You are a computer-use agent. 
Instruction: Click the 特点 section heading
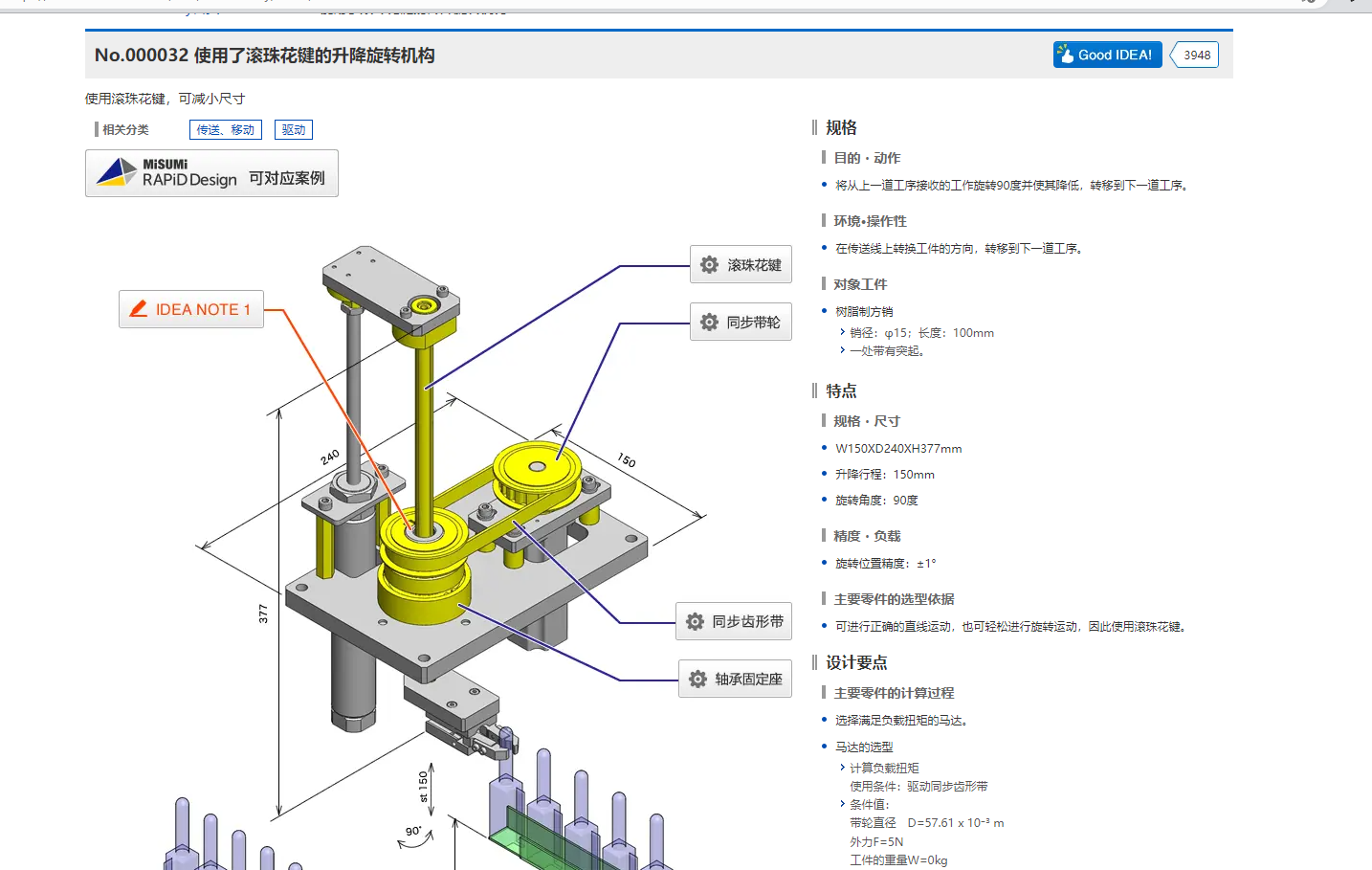point(841,390)
